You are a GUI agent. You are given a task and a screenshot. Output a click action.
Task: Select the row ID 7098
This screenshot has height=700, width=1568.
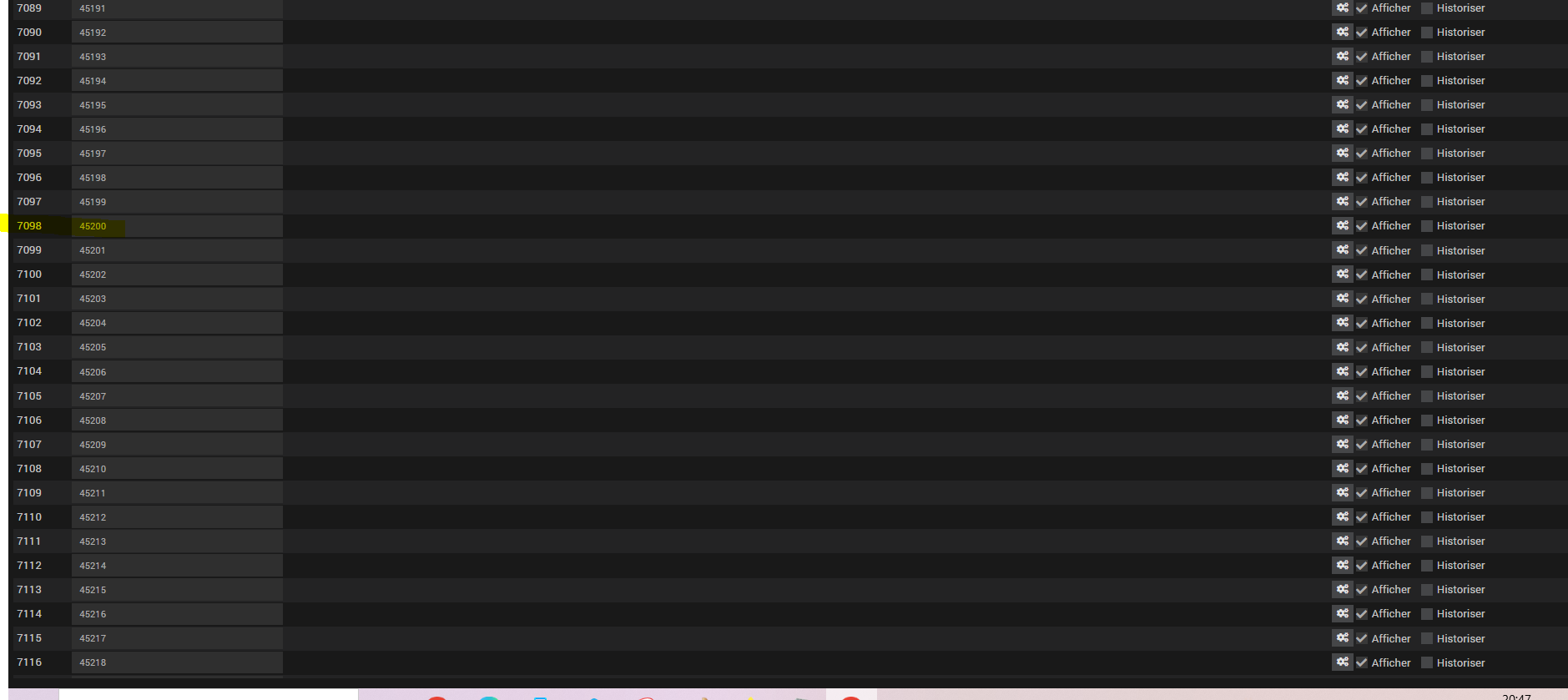29,226
